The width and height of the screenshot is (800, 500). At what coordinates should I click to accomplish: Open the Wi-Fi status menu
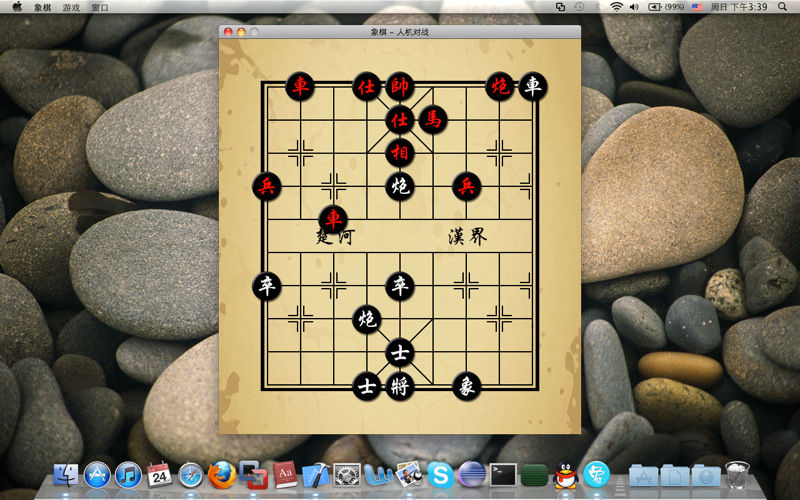(x=616, y=7)
